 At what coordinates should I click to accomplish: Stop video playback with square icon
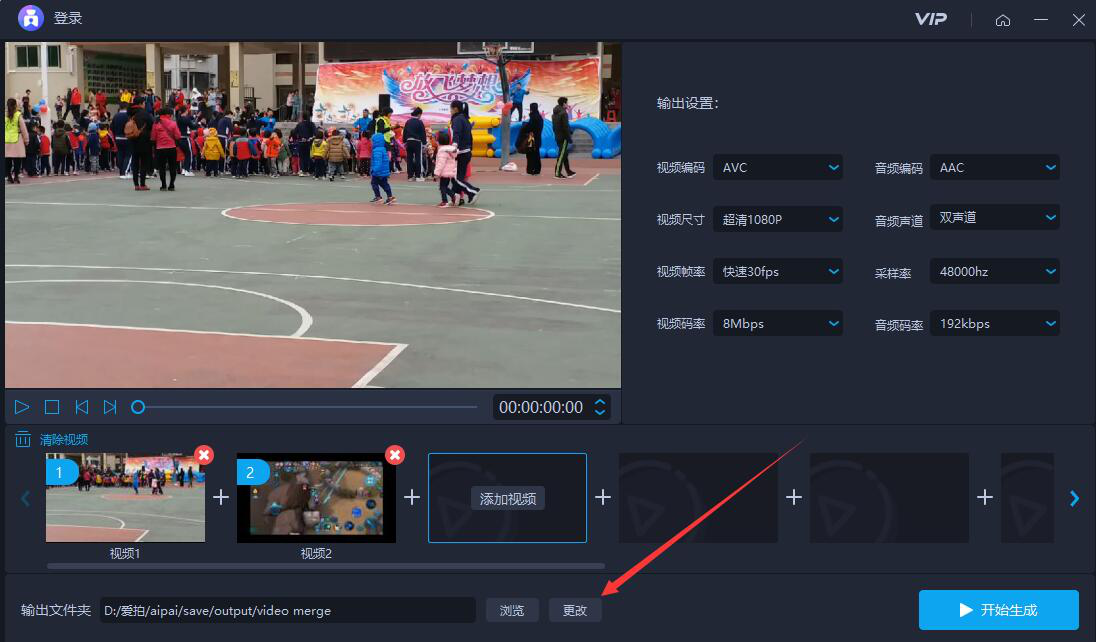pos(52,407)
